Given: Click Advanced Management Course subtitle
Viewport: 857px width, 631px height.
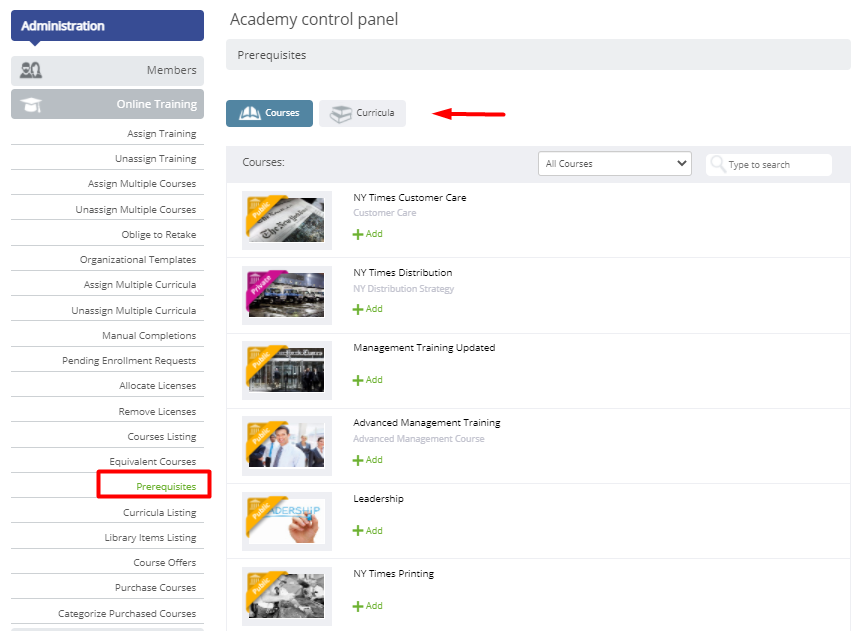Looking at the screenshot, I should coord(419,439).
